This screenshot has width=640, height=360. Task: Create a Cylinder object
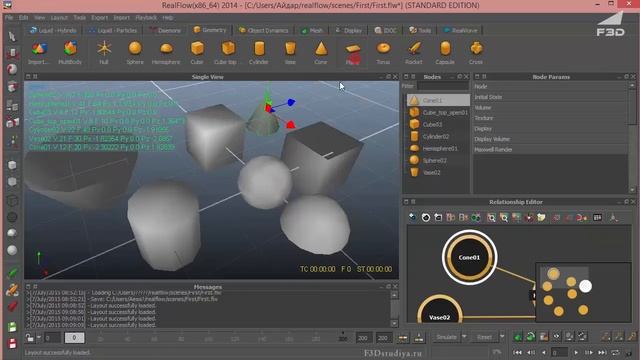259,53
